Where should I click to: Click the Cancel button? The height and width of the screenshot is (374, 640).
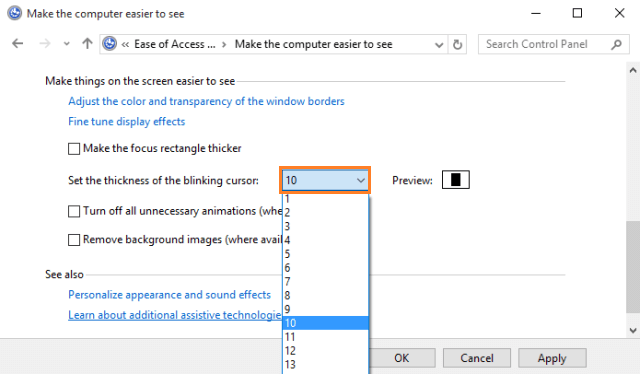477,358
